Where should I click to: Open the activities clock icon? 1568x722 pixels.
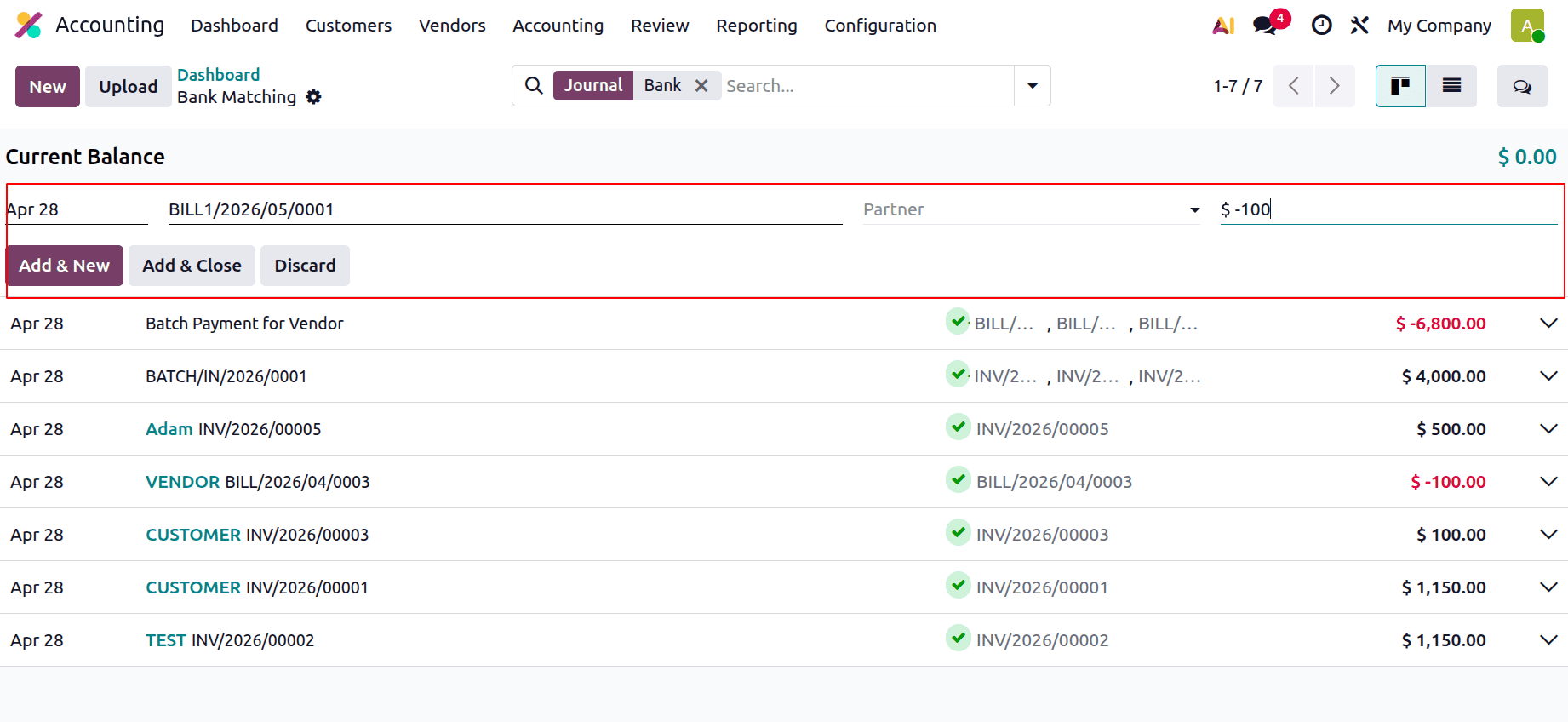click(x=1321, y=26)
